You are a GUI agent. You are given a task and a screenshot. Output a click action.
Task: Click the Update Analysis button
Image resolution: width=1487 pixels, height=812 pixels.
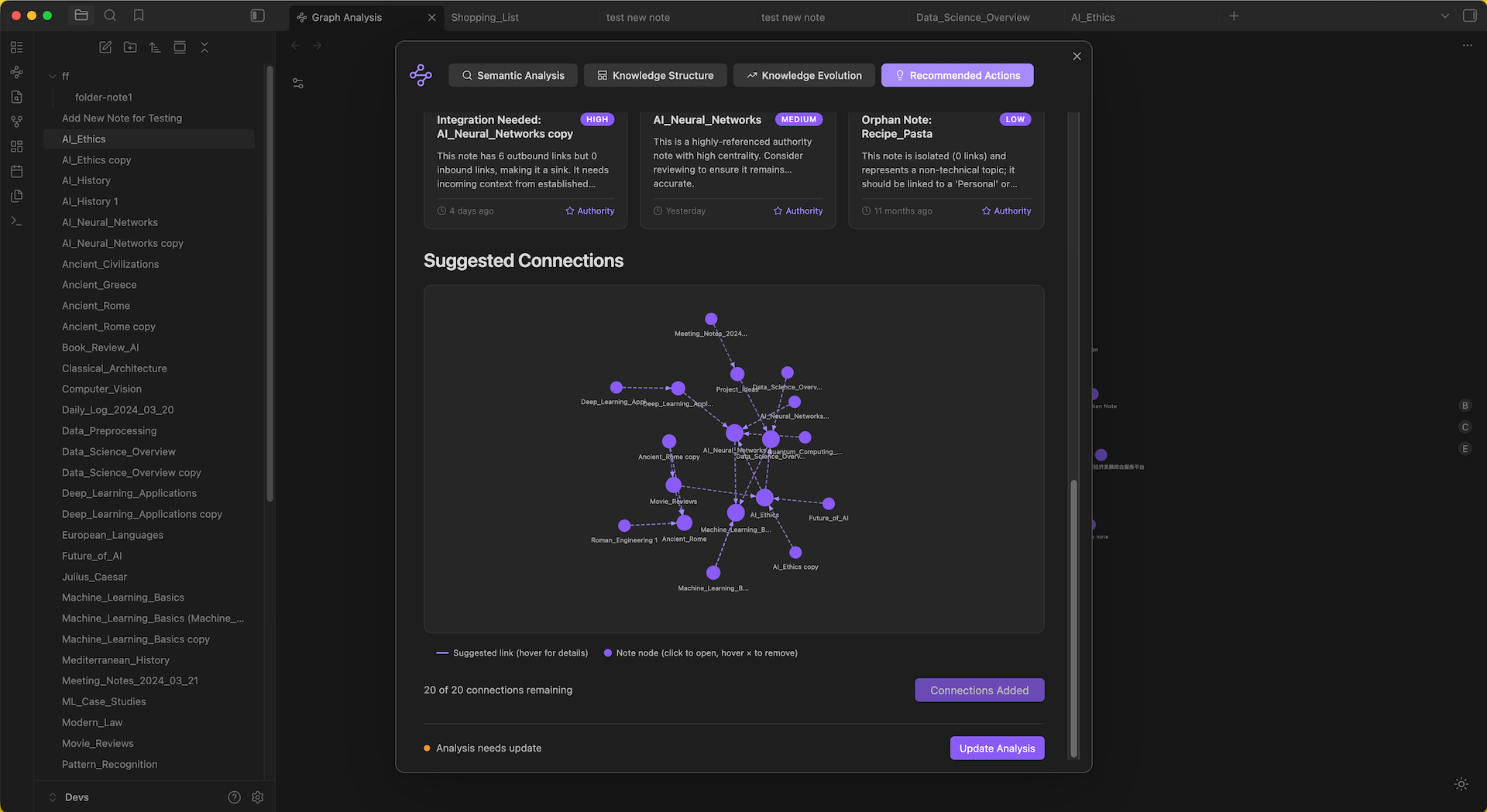(998, 749)
